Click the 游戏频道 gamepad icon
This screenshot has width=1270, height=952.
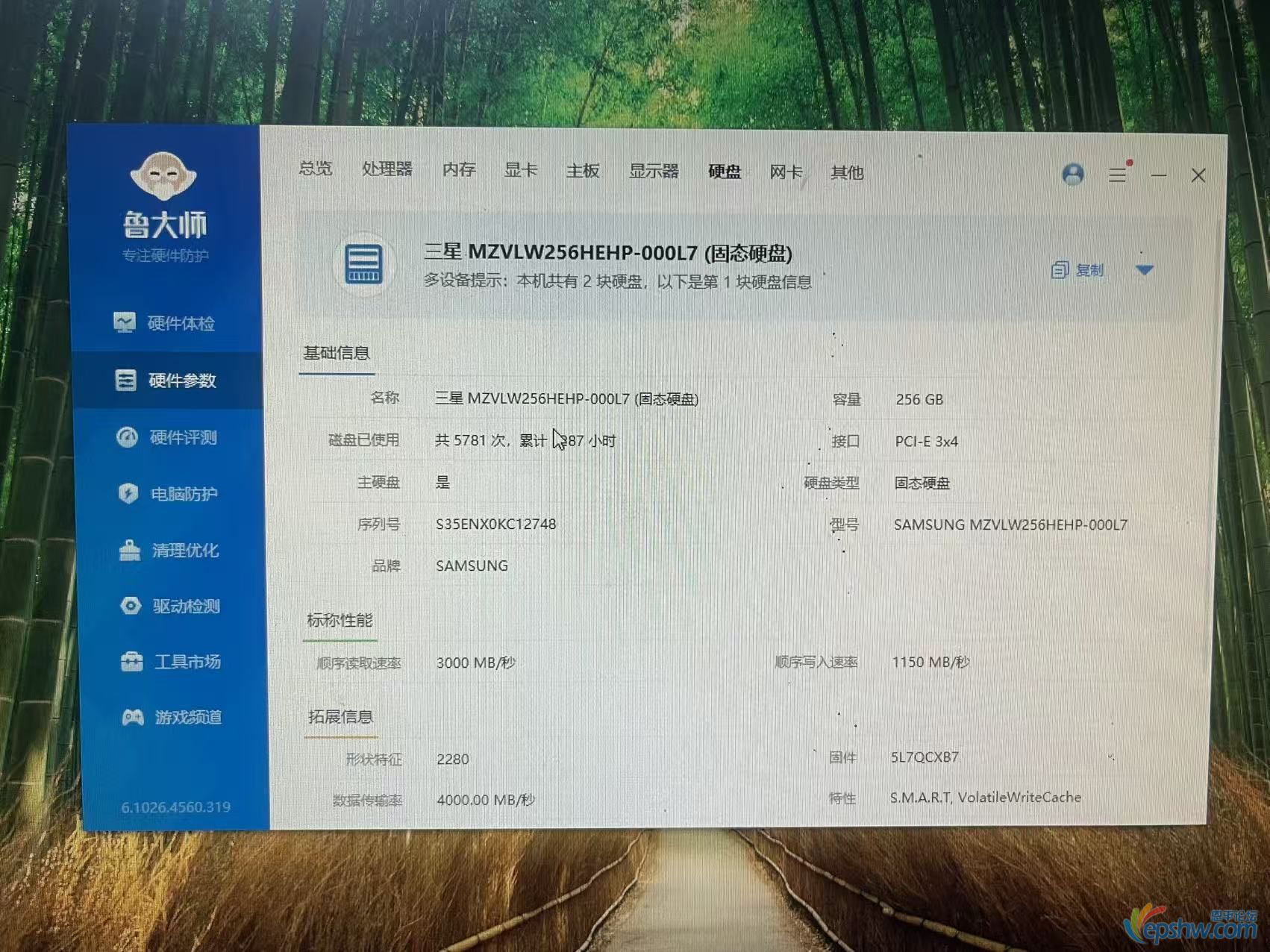(x=133, y=717)
